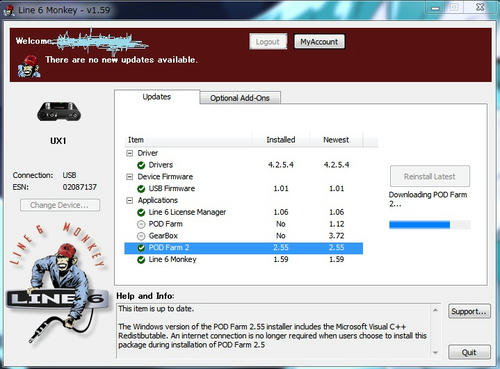Select the Drivers row

(x=244, y=165)
